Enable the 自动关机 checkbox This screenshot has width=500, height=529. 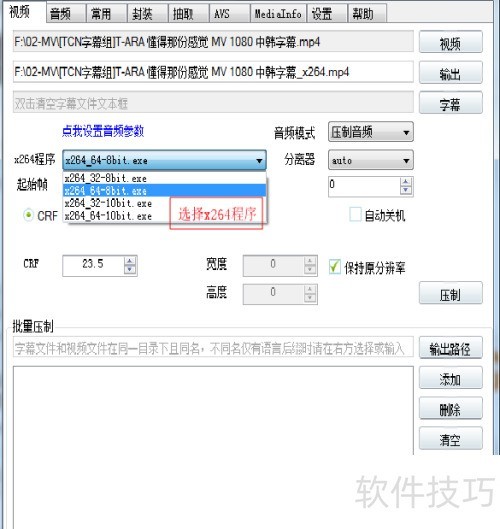click(355, 215)
